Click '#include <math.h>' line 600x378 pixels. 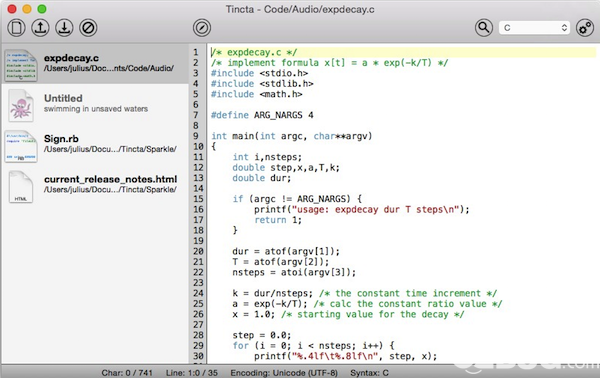(x=257, y=94)
